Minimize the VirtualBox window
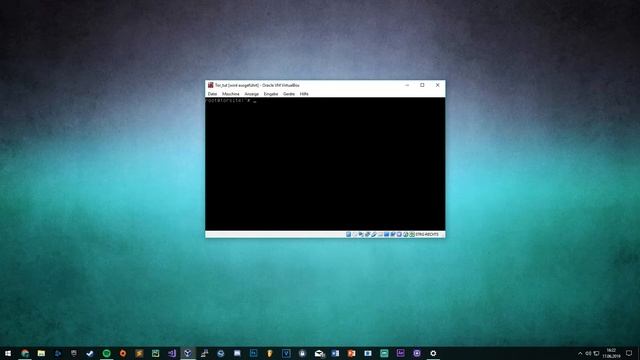The height and width of the screenshot is (360, 640). [407, 85]
